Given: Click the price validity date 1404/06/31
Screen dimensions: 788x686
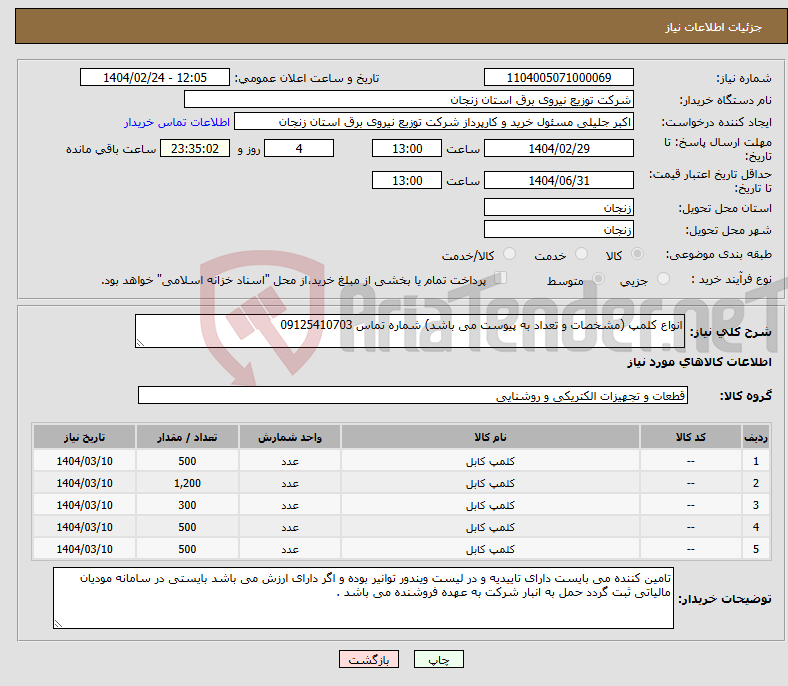Looking at the screenshot, I should (558, 180).
